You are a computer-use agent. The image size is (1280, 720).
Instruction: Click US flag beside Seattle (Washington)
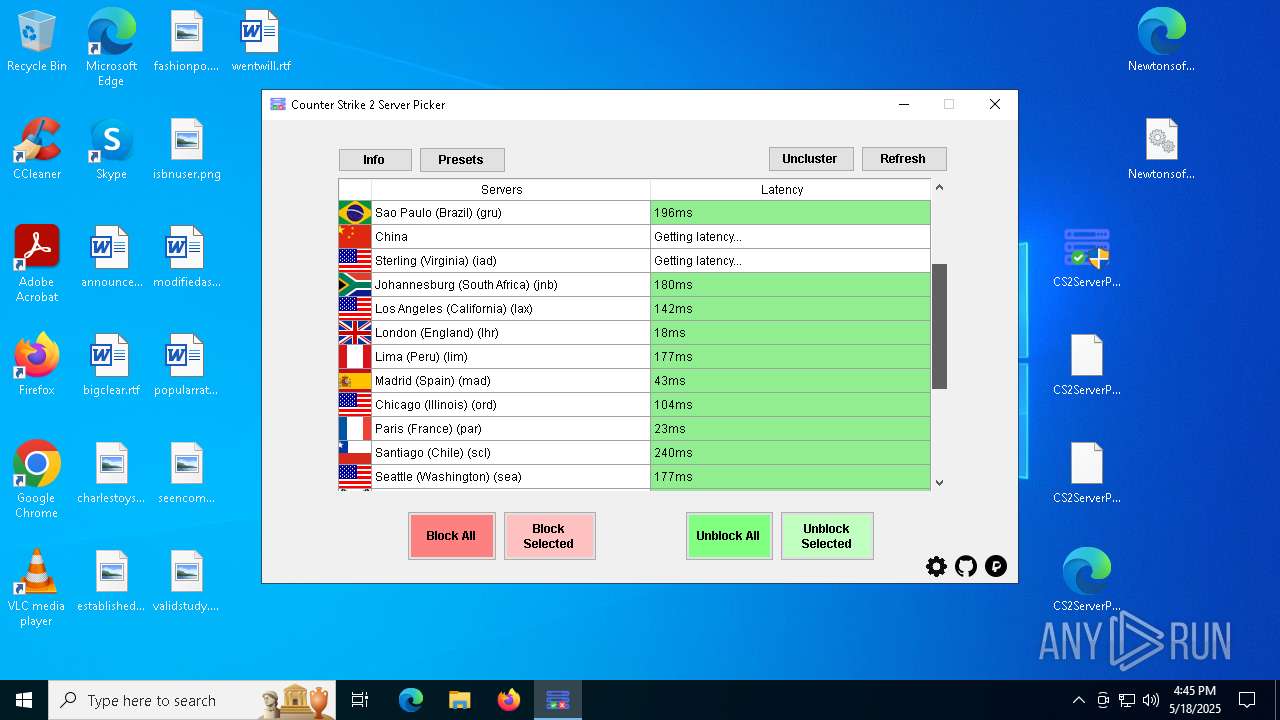(355, 477)
